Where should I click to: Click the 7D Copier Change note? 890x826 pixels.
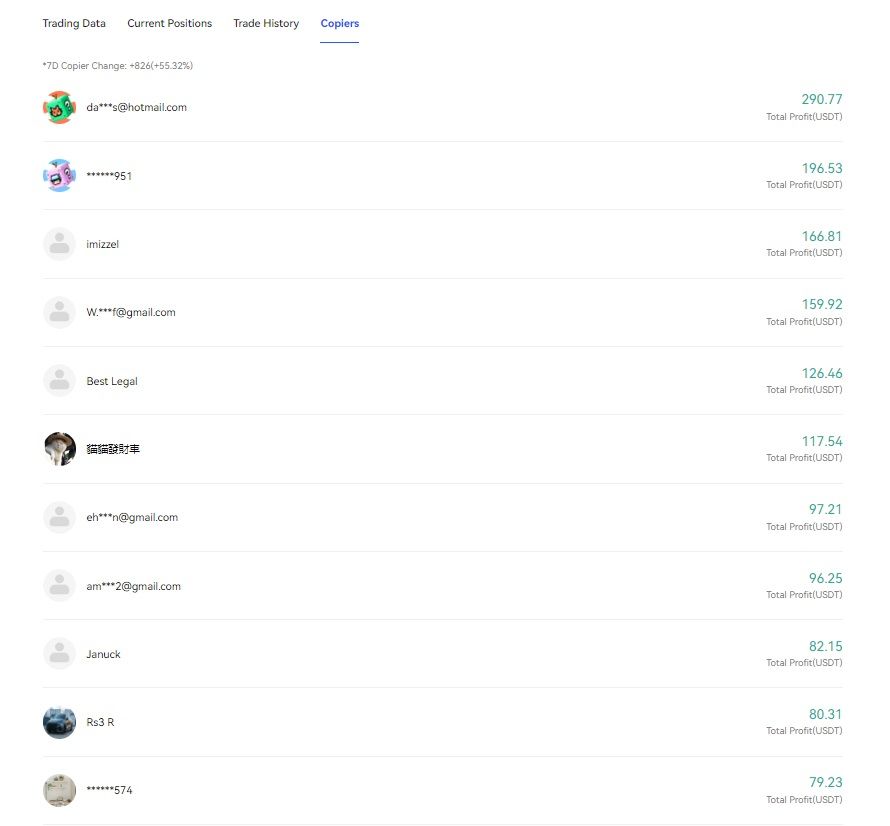point(117,66)
